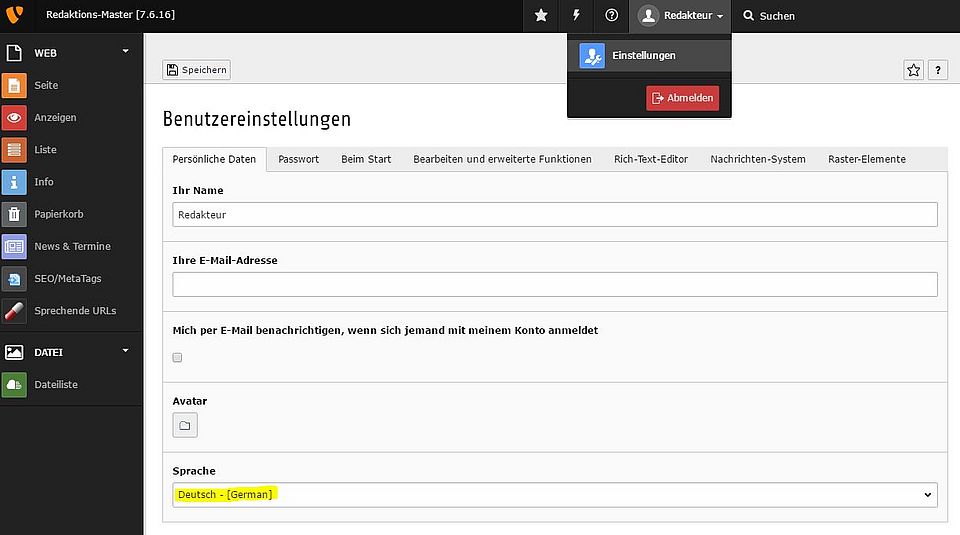Screen dimensions: 960x535
Task: Open the Sprache language dropdown
Action: point(554,495)
